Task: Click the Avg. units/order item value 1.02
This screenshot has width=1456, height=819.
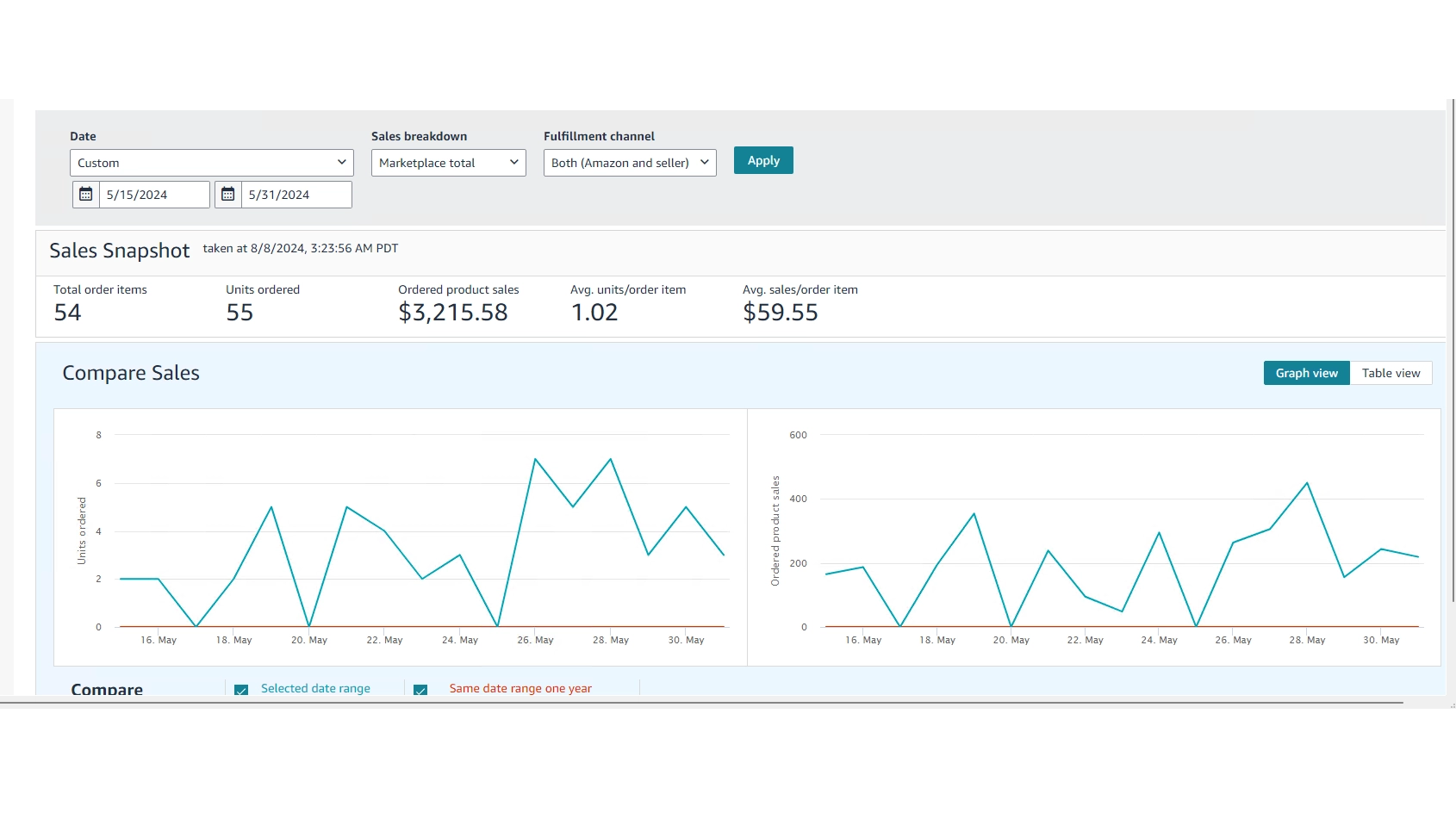Action: 594,313
